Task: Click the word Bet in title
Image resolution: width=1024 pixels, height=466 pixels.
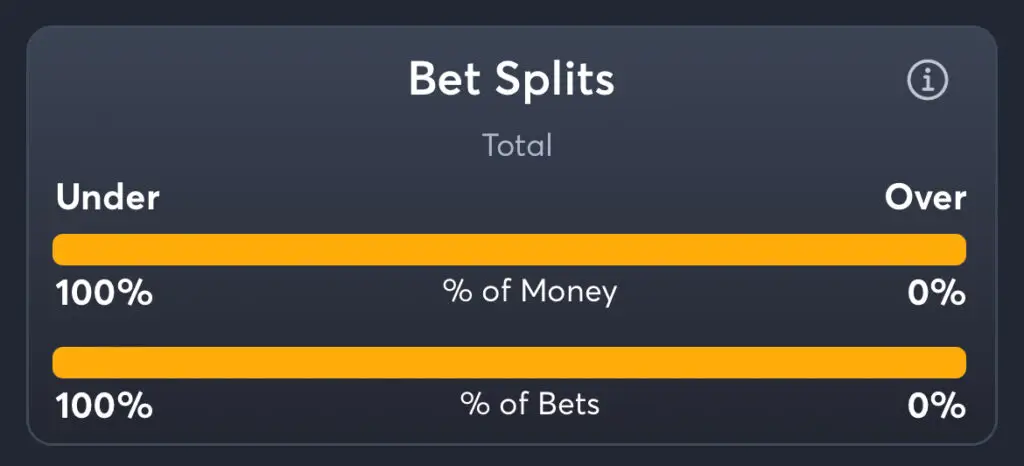Action: [446, 80]
